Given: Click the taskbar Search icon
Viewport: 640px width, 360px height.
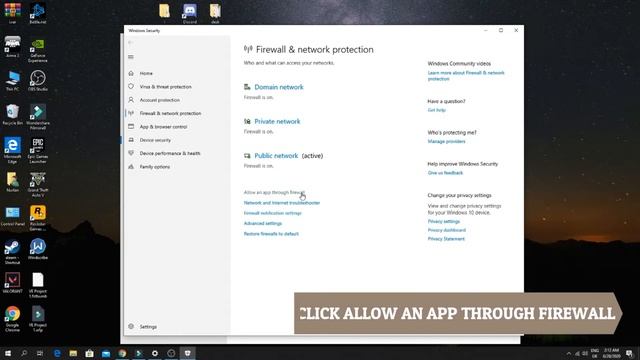Looking at the screenshot, I should [x=24, y=353].
